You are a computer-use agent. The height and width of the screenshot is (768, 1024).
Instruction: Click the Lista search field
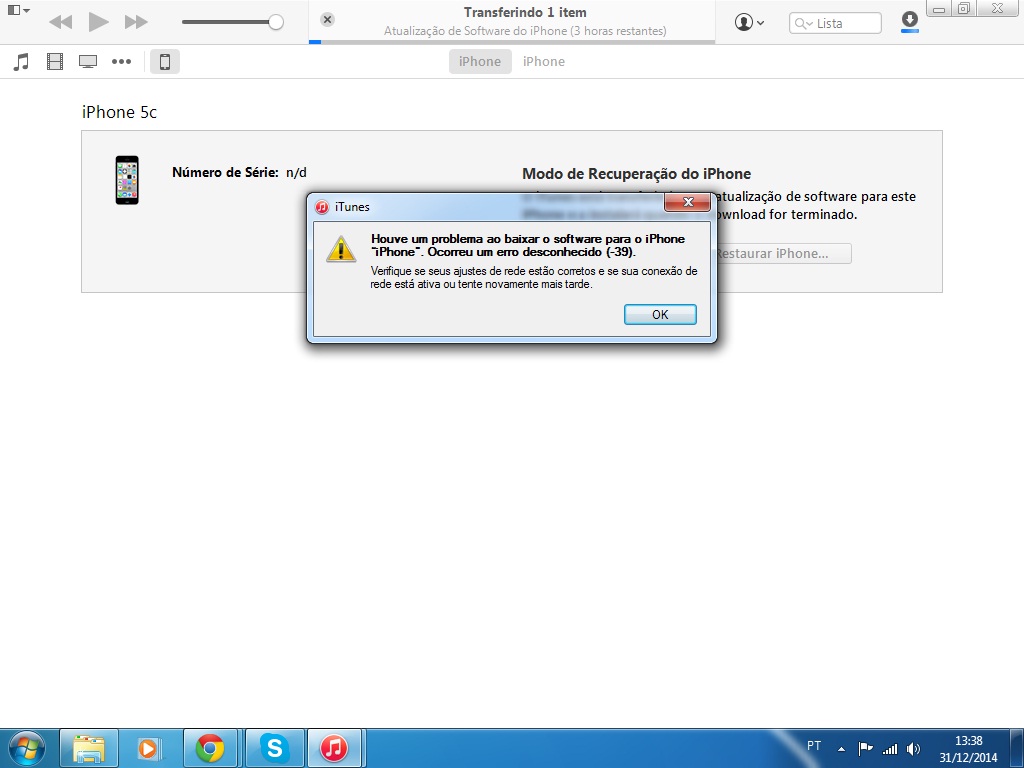pyautogui.click(x=835, y=24)
